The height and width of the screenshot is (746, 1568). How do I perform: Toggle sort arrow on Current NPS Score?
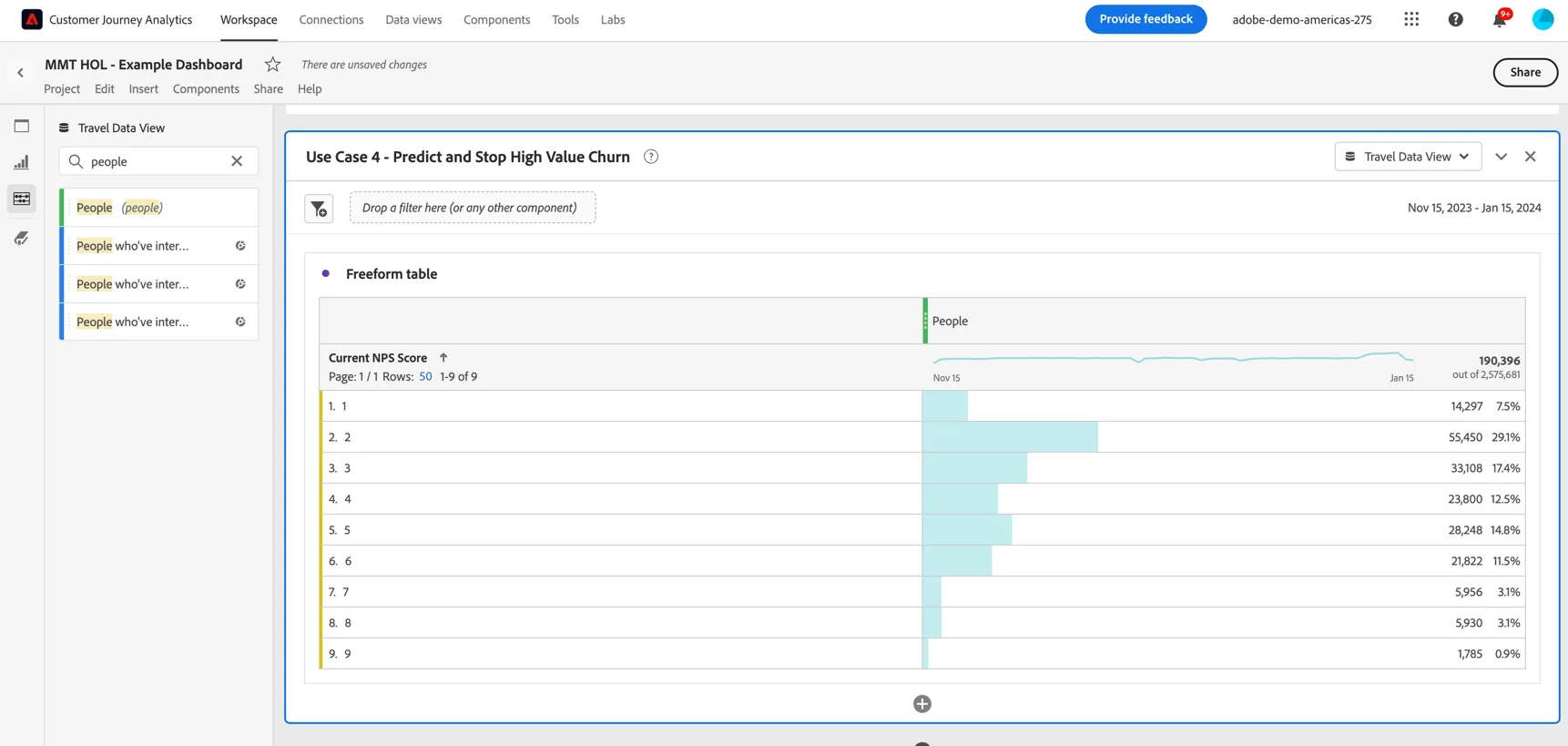443,358
